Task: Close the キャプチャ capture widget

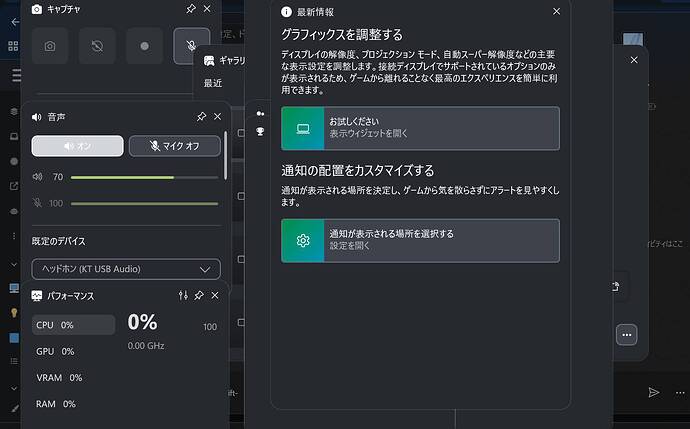Action: pyautogui.click(x=207, y=9)
